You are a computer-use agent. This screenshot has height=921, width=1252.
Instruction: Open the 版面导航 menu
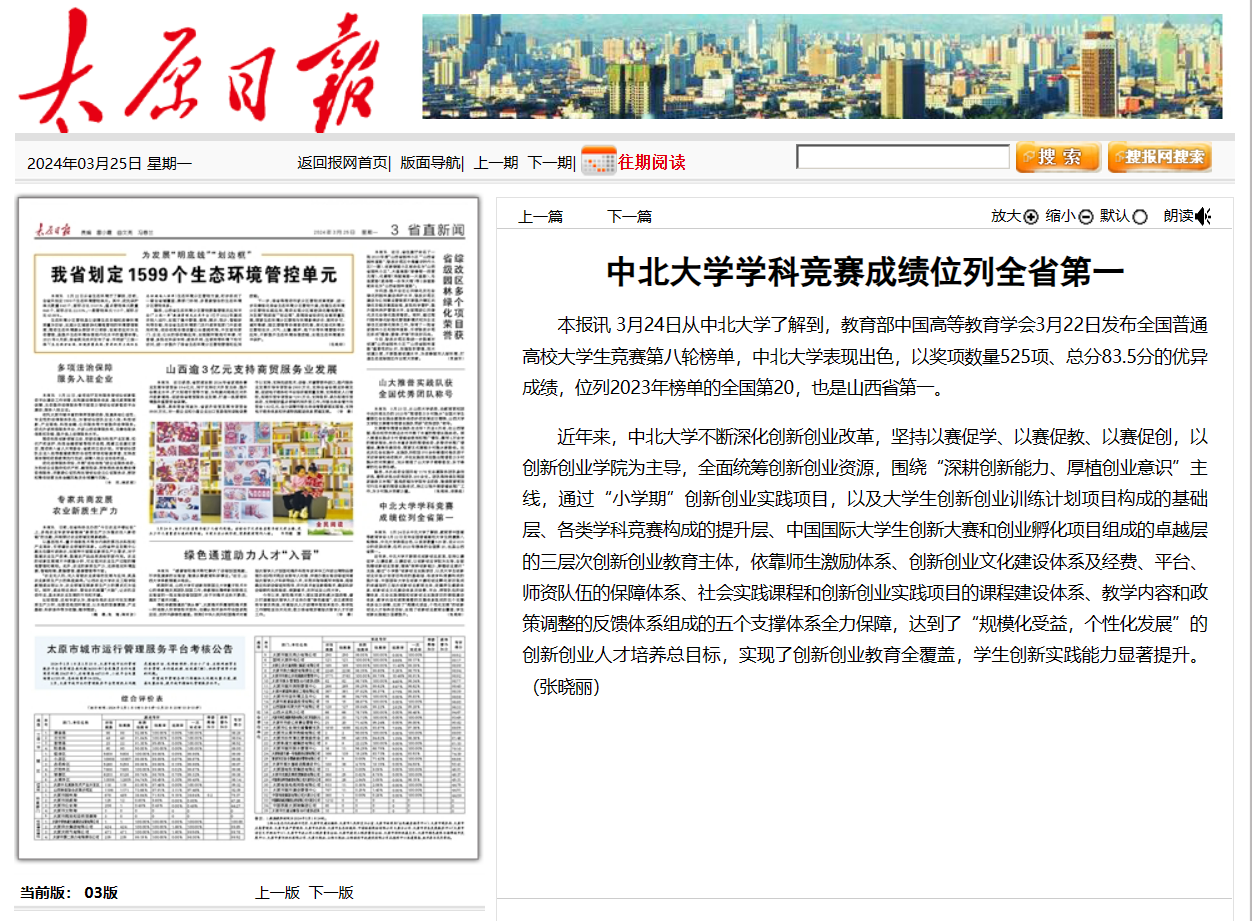click(x=430, y=163)
